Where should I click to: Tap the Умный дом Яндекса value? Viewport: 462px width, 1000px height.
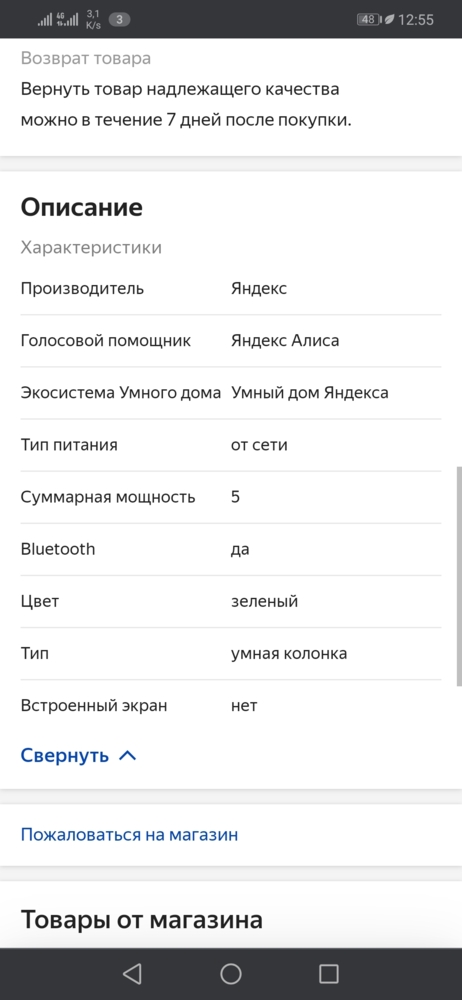[x=309, y=393]
